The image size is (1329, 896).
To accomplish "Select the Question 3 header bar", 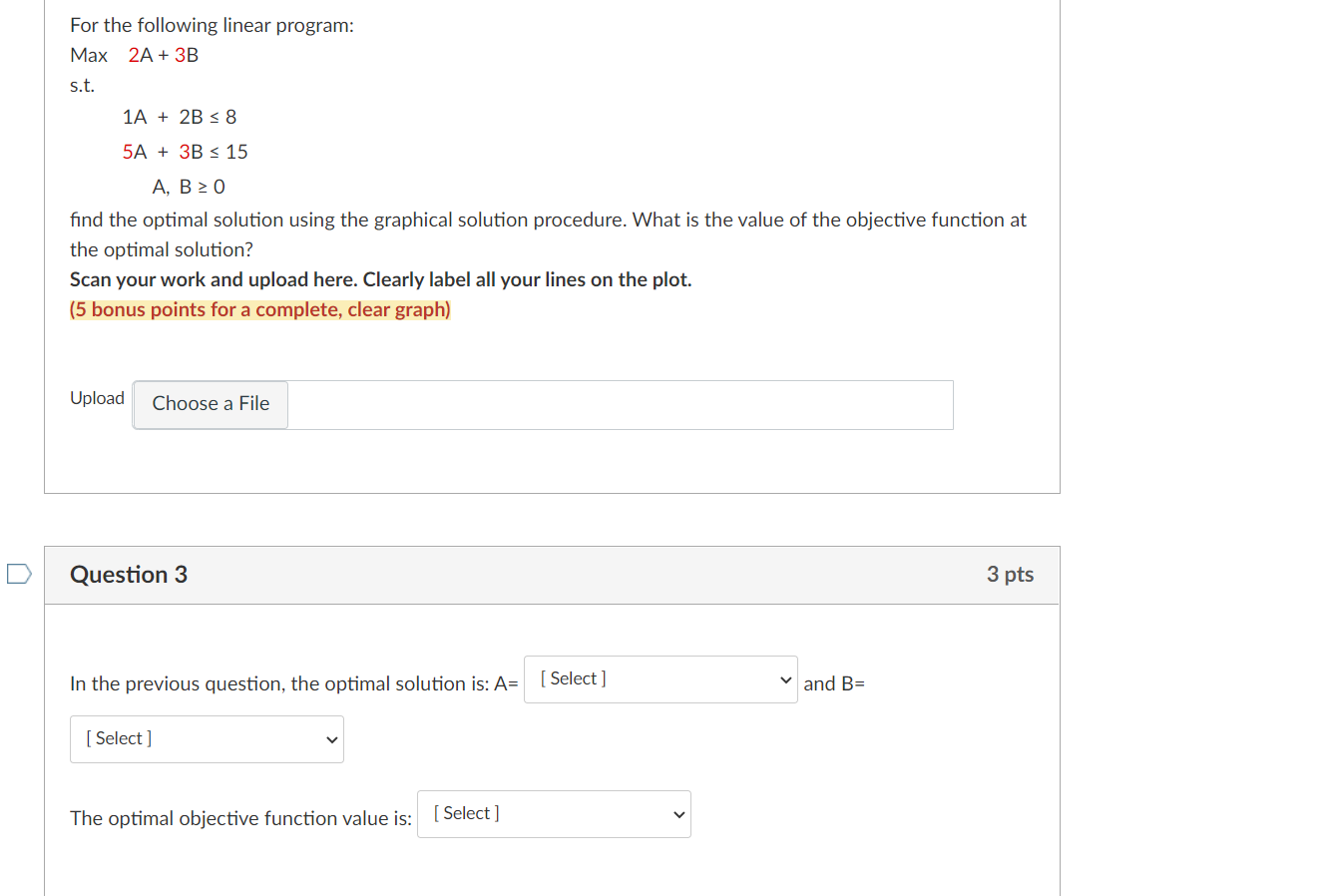I will coord(553,574).
